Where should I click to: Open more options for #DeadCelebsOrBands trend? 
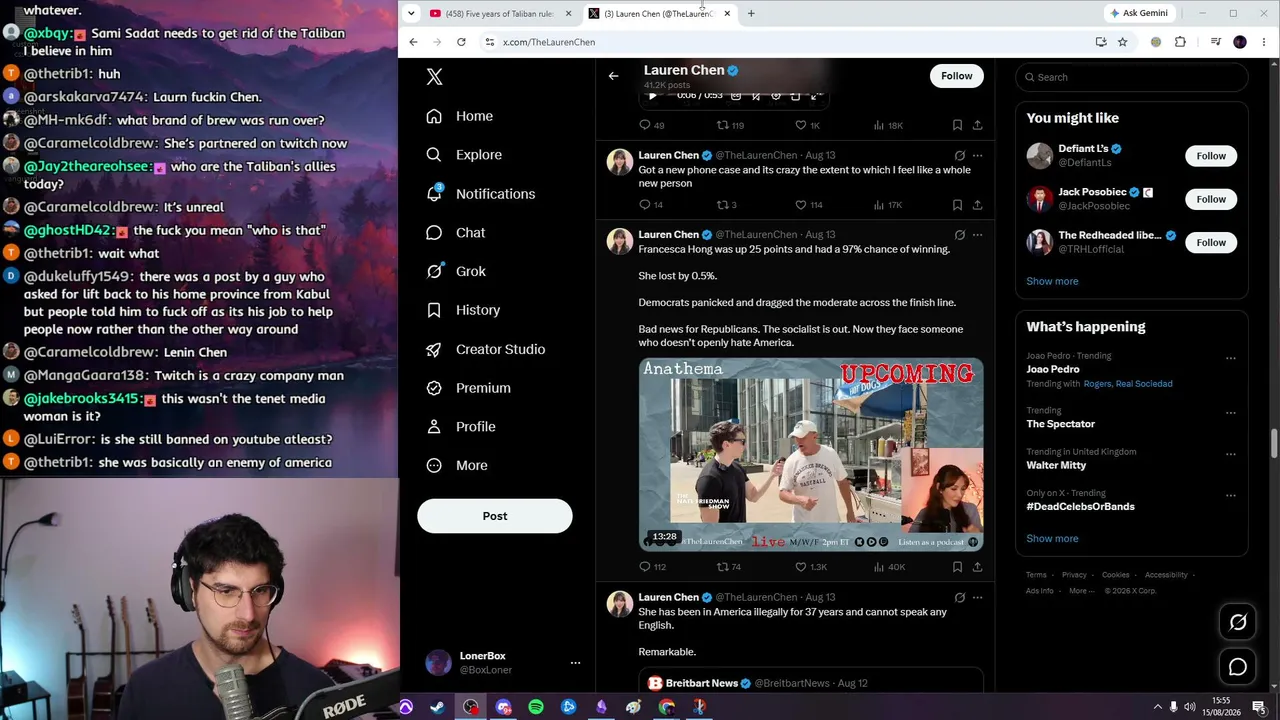[1231, 495]
